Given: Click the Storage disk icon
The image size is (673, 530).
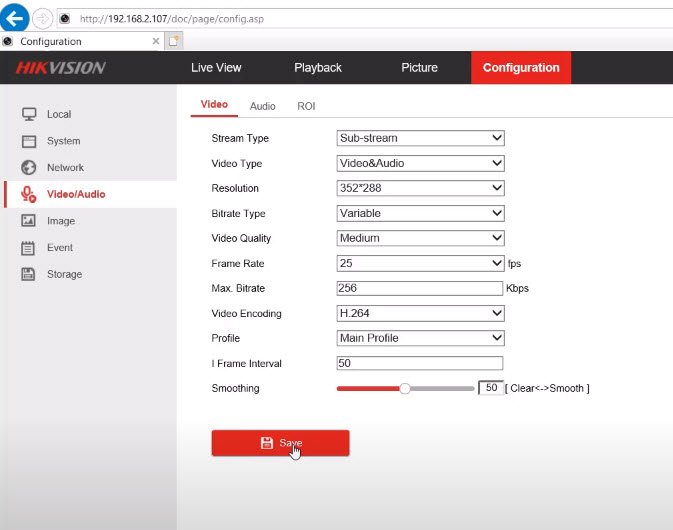Looking at the screenshot, I should [x=29, y=274].
